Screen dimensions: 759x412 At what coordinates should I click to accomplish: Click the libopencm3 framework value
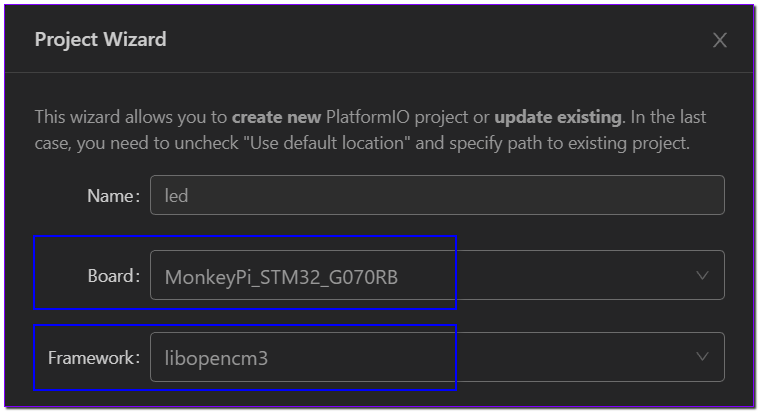click(216, 358)
